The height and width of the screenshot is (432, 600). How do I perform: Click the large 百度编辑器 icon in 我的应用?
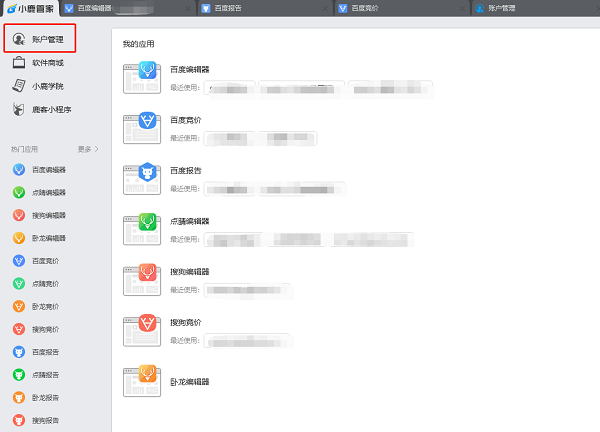click(142, 77)
